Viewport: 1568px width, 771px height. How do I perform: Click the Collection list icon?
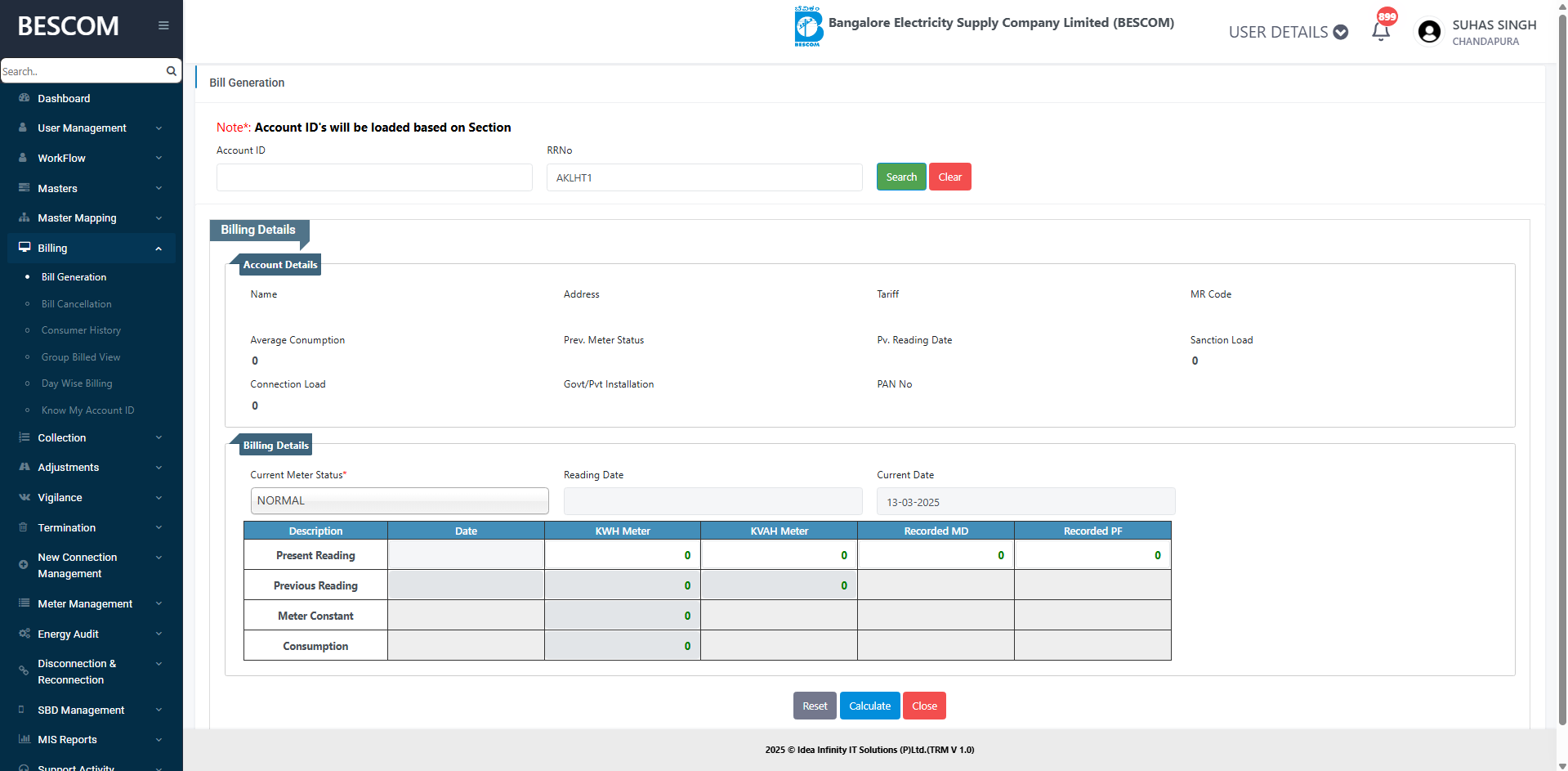24,437
